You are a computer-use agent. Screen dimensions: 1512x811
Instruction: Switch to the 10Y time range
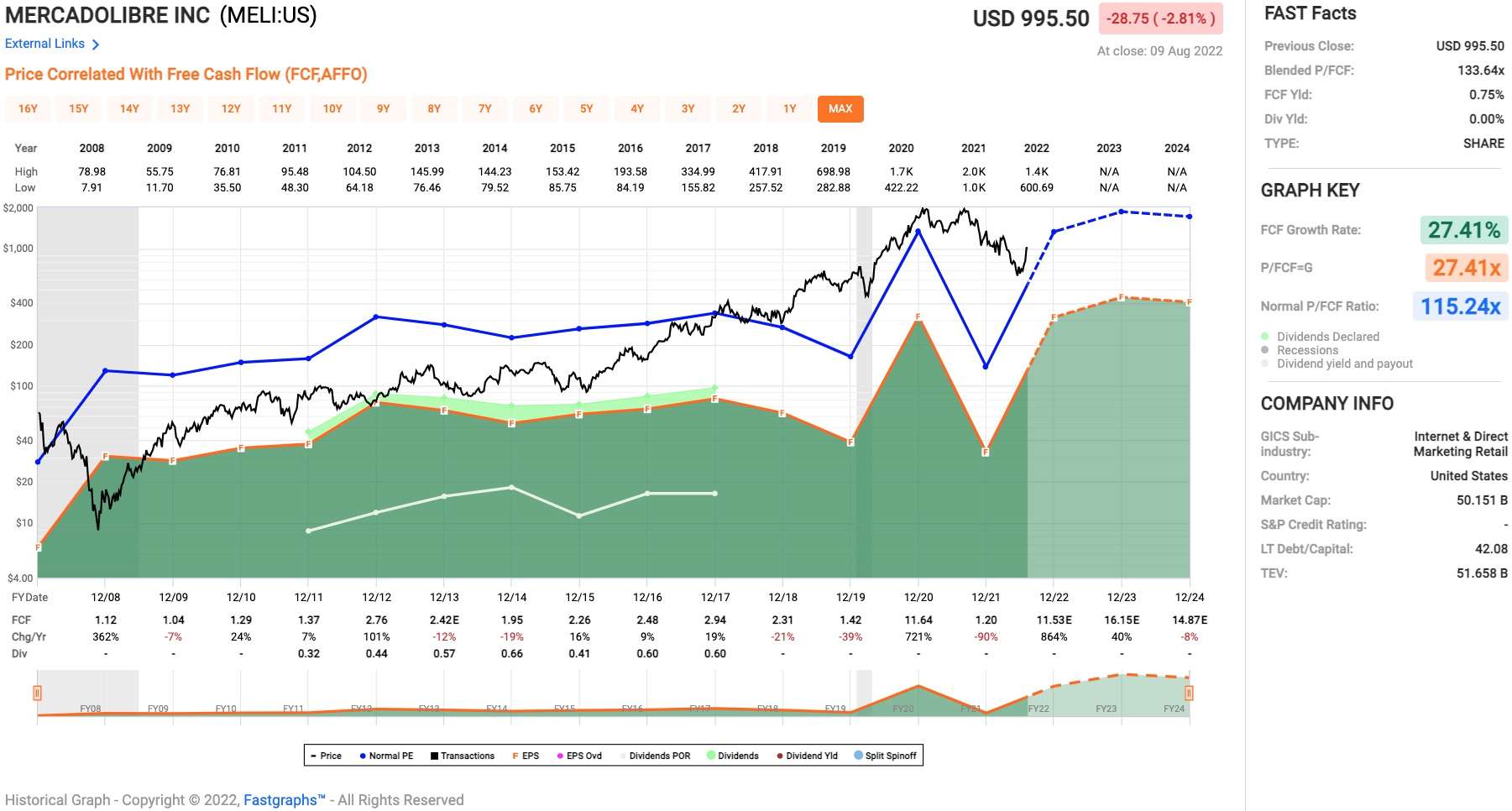click(332, 109)
